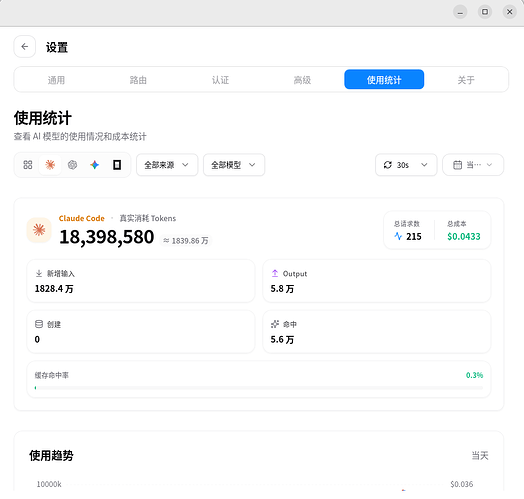Expand the date range dropdown chevron
This screenshot has height=499, width=524.
[x=489, y=165]
